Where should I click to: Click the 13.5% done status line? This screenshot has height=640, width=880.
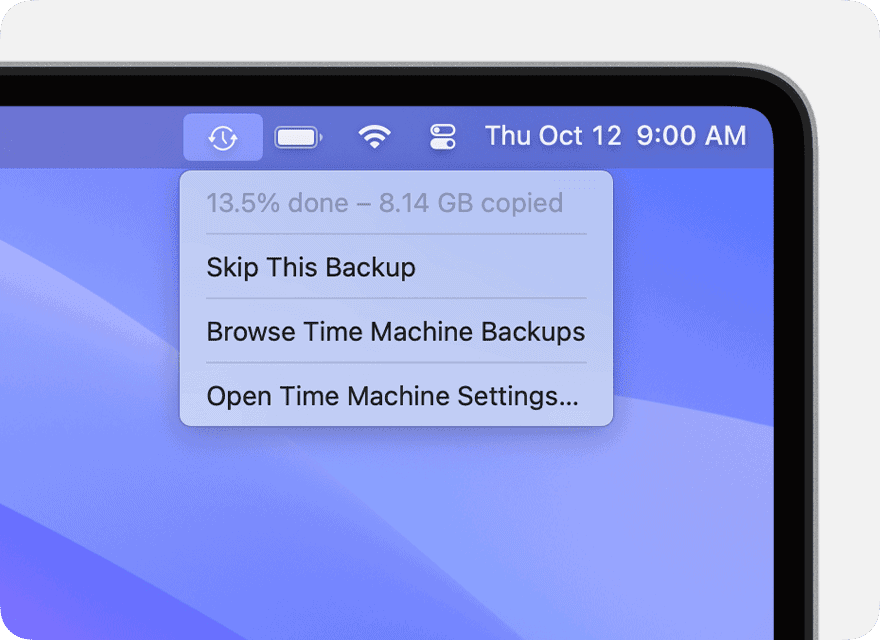coord(384,203)
